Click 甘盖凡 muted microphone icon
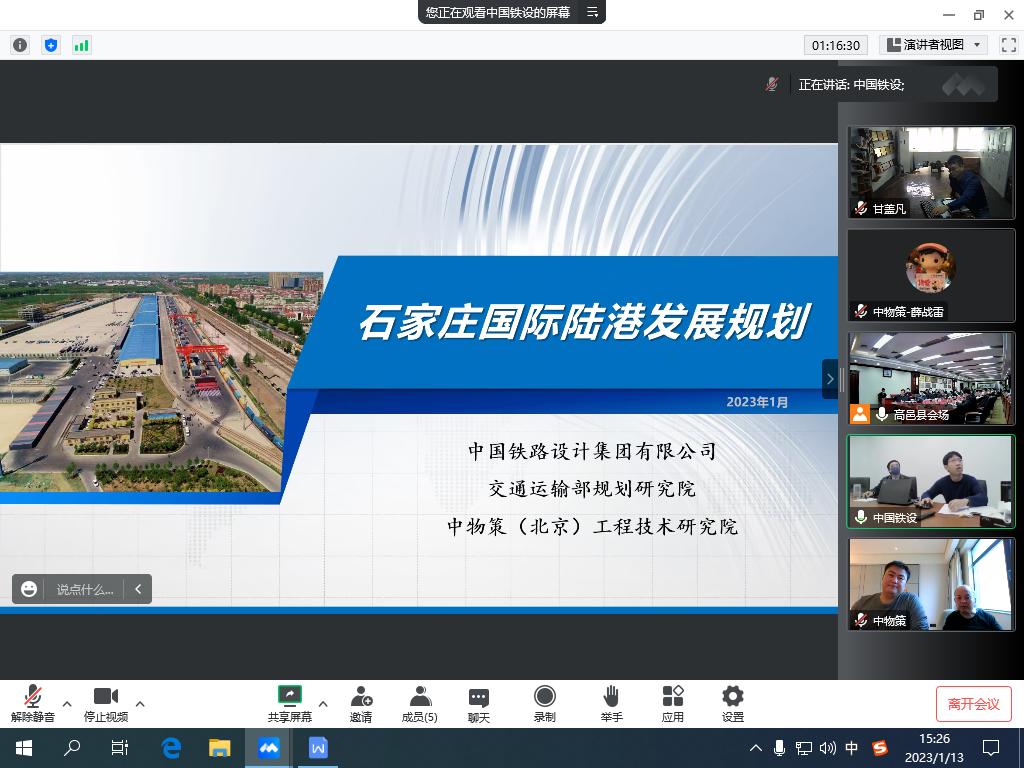Image resolution: width=1024 pixels, height=768 pixels. [x=861, y=209]
